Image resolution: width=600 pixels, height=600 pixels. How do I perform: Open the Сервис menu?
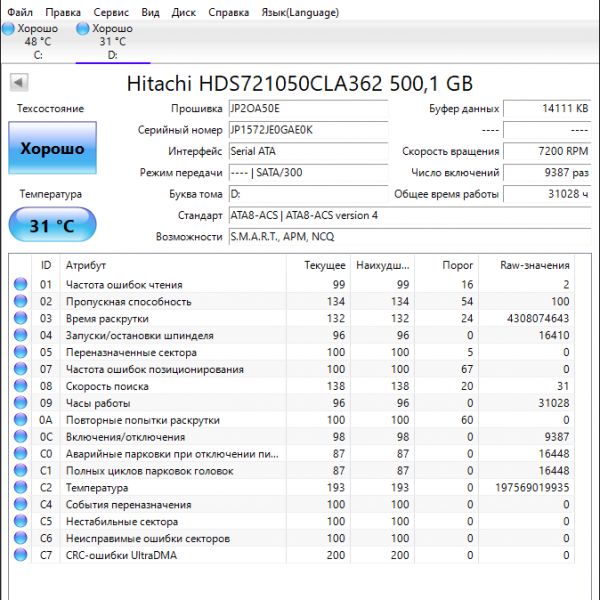[x=110, y=12]
